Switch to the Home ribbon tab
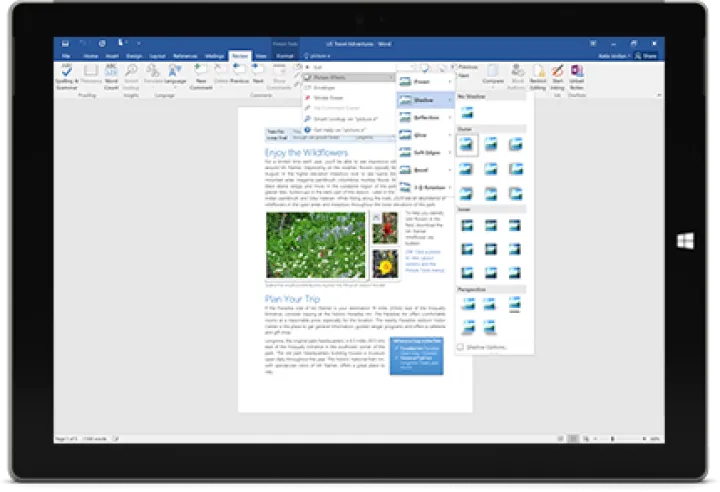This screenshot has height=492, width=720. (x=89, y=56)
